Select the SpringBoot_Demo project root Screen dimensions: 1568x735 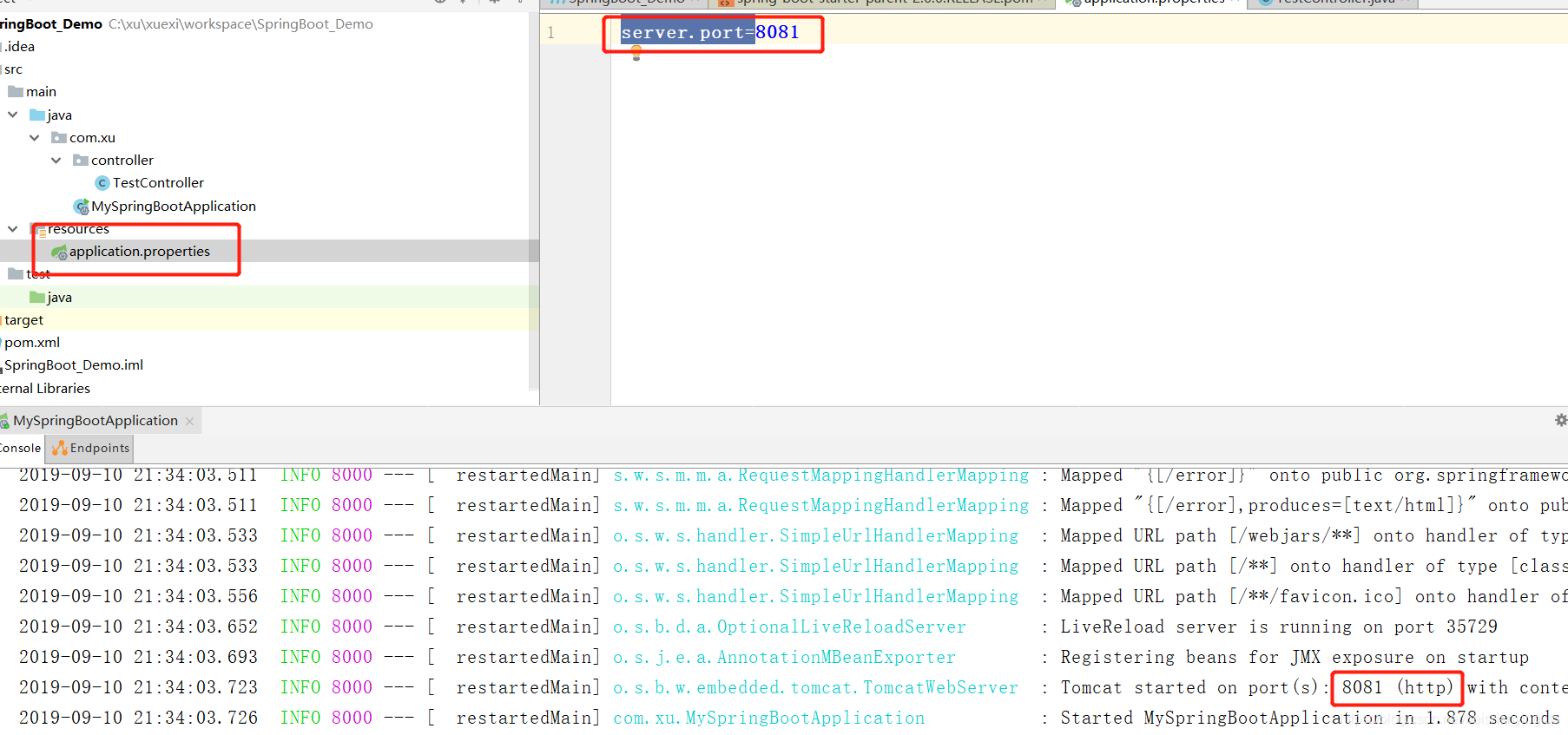(51, 24)
